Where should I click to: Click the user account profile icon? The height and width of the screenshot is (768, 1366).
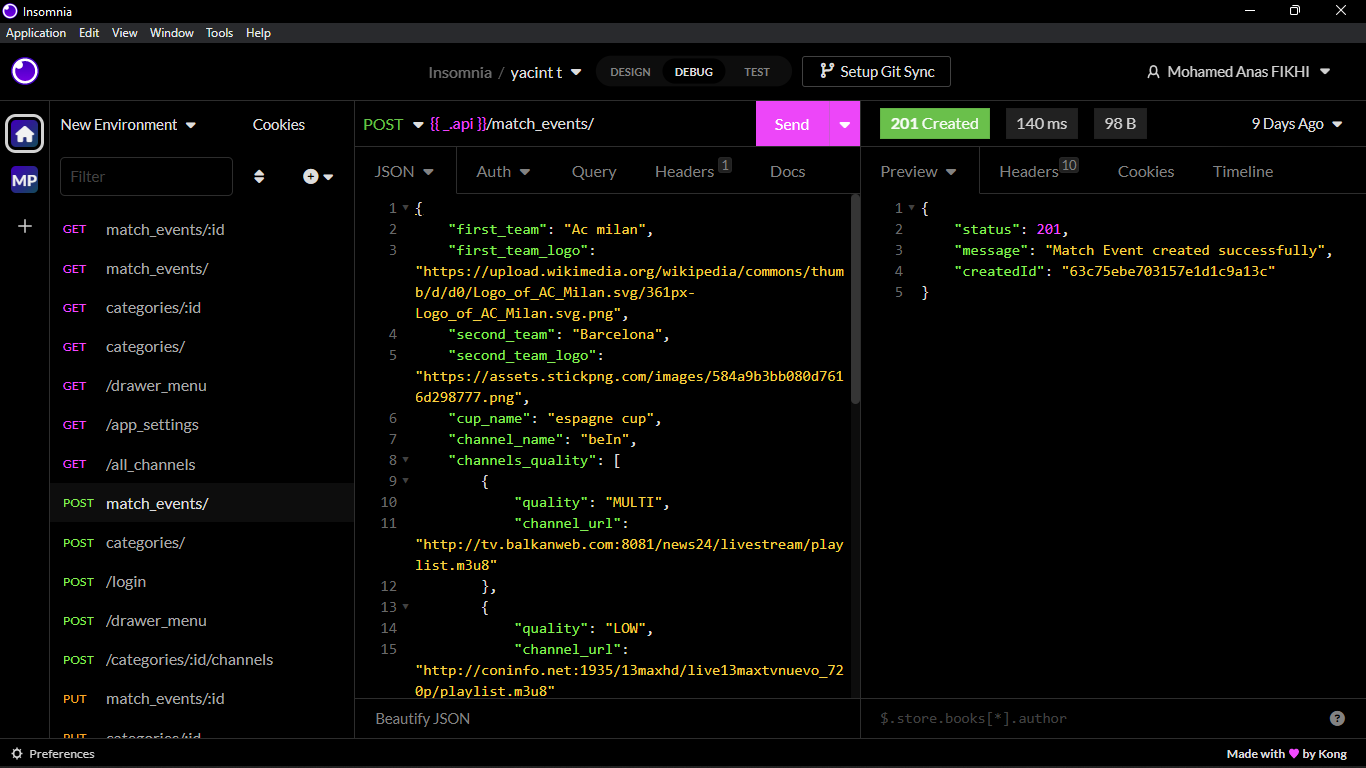(x=1153, y=72)
